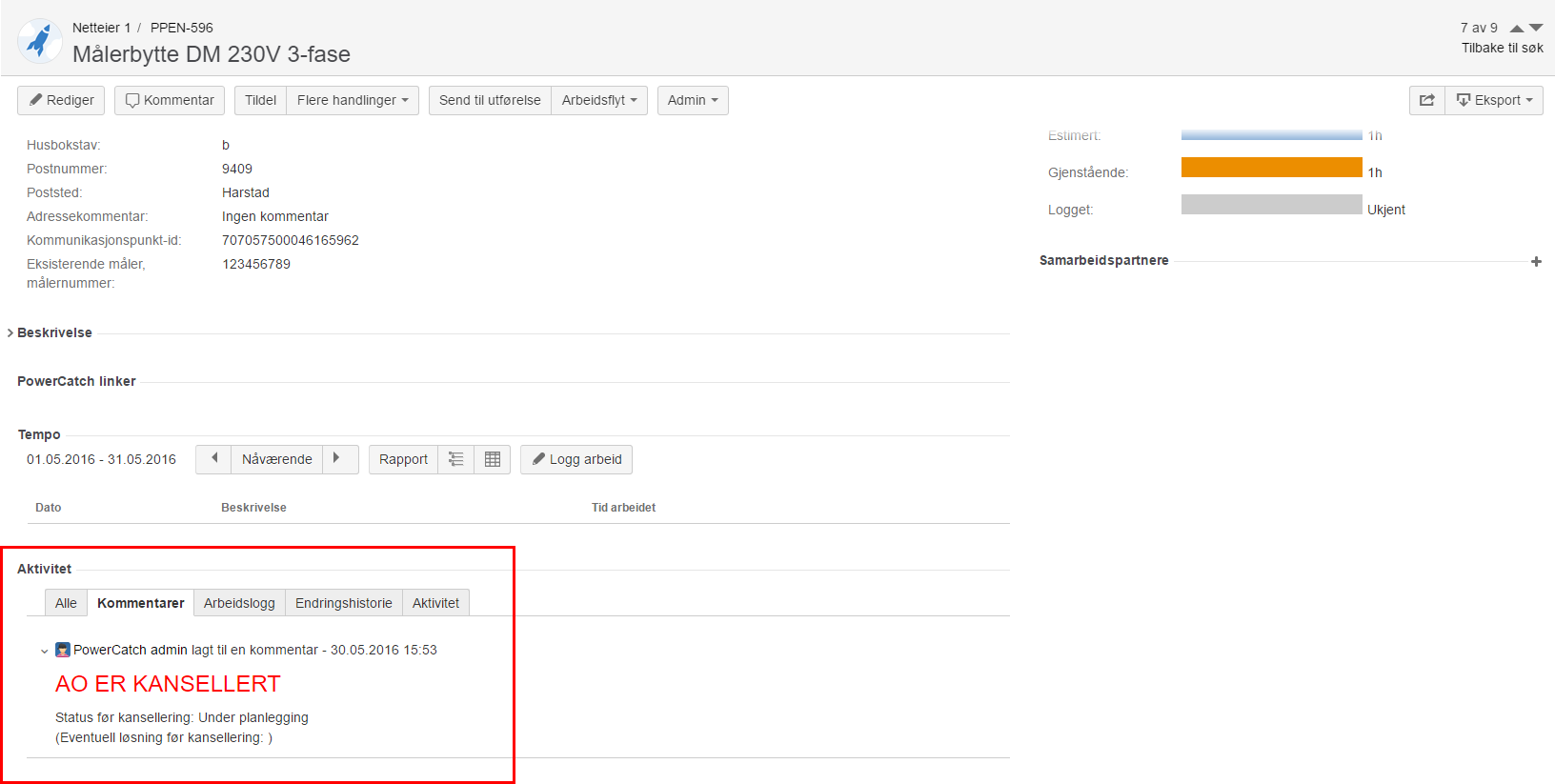Image resolution: width=1555 pixels, height=784 pixels.
Task: Go to next issue with down arrow
Action: click(1536, 29)
